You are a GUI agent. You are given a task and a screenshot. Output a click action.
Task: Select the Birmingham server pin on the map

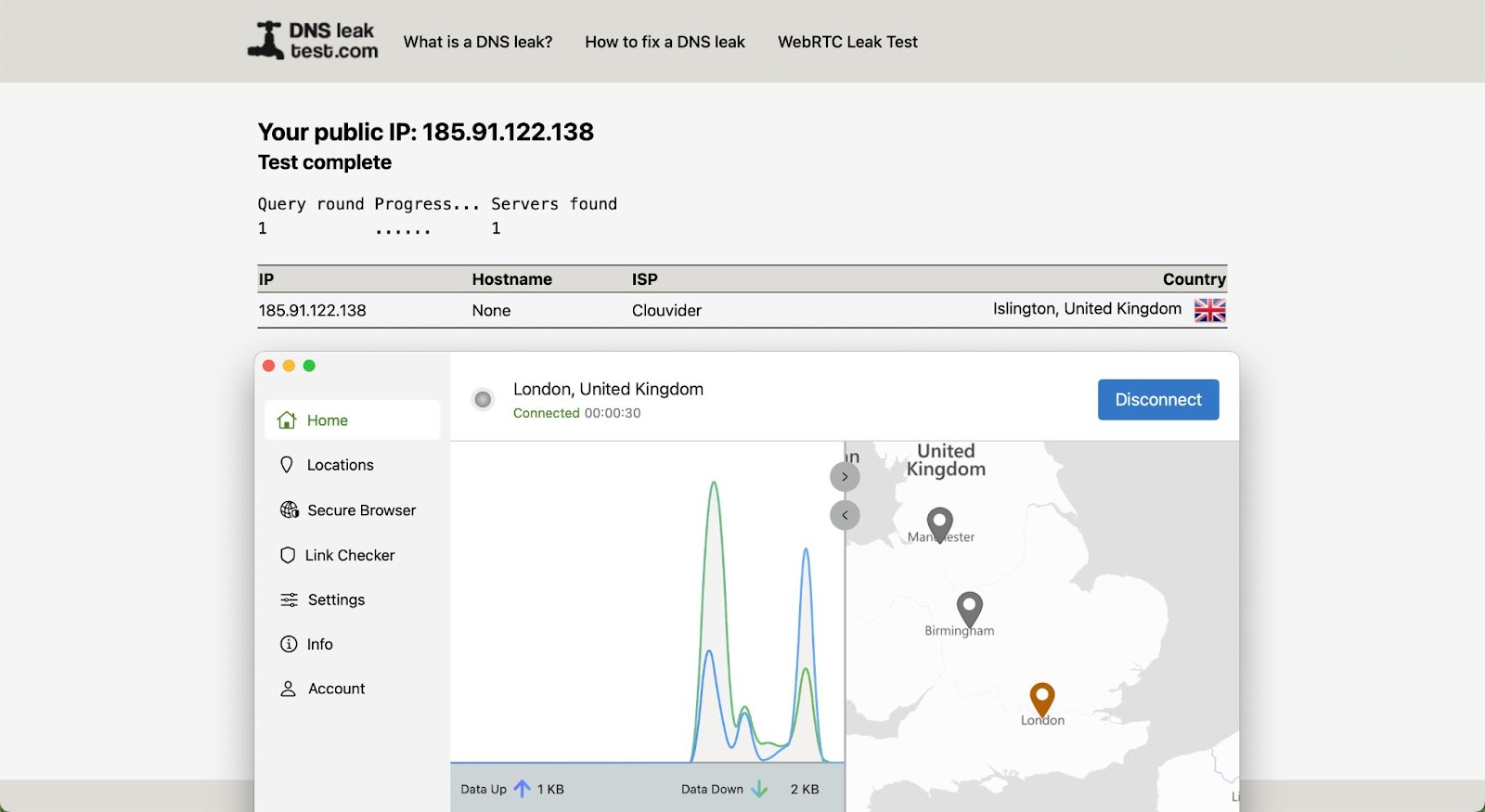point(970,610)
